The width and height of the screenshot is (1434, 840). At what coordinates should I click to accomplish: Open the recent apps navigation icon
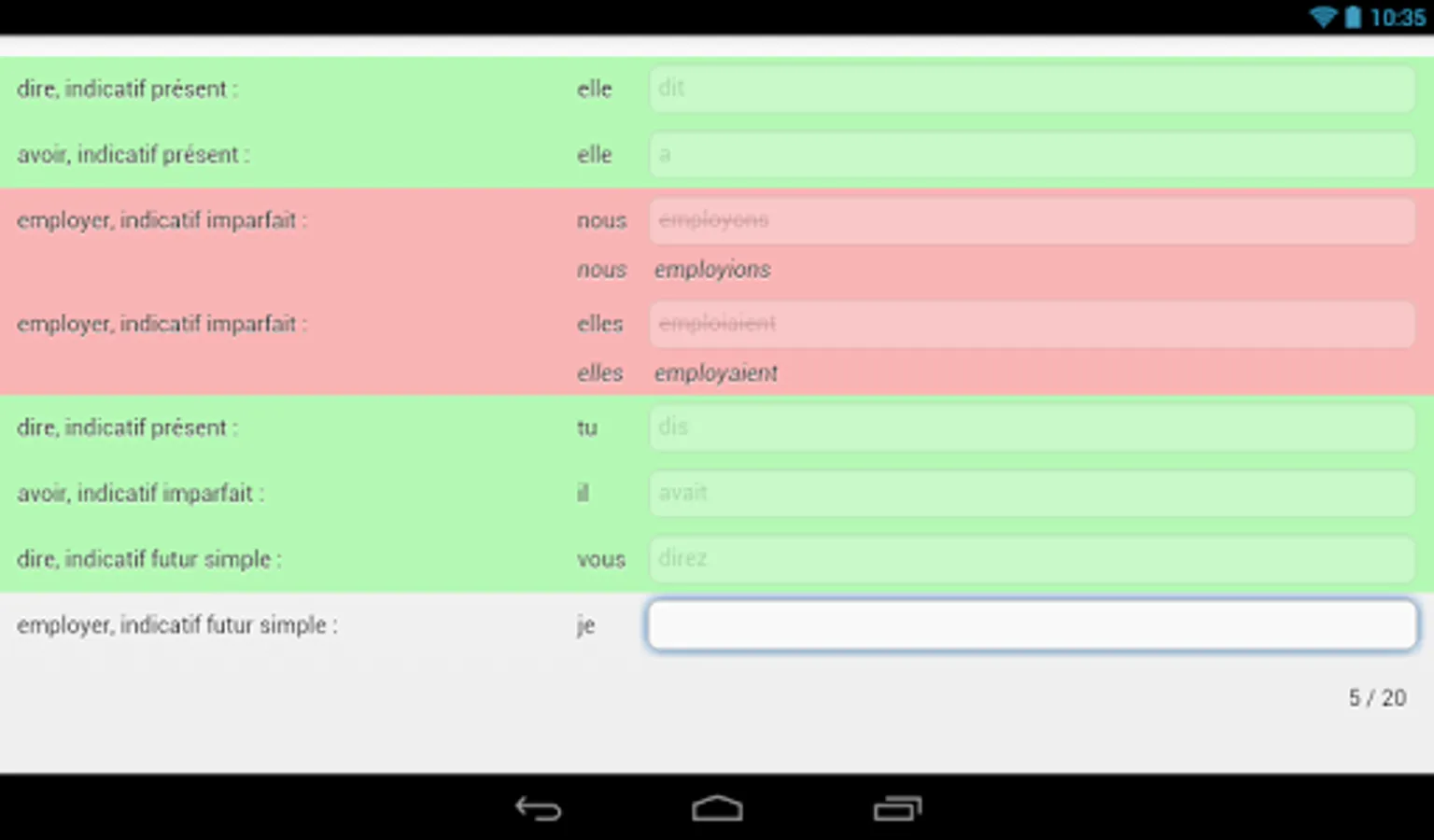pos(897,808)
